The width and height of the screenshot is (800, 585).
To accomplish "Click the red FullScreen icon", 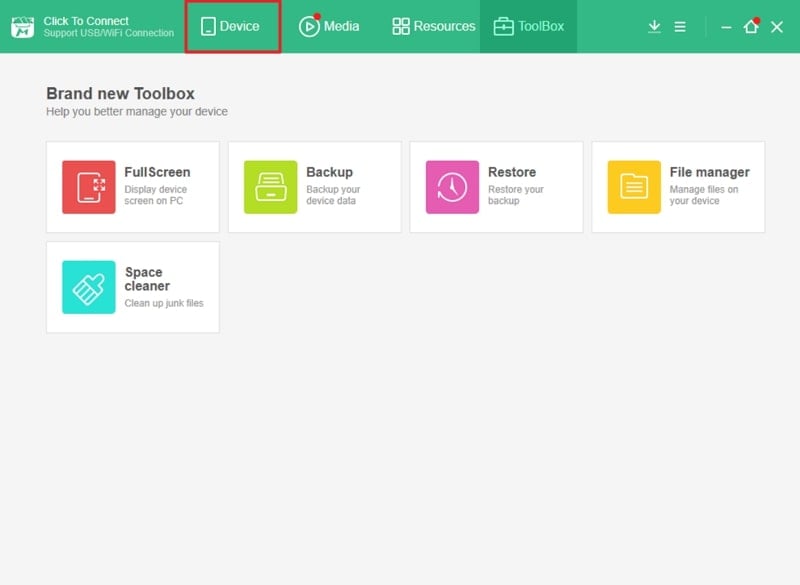I will [x=89, y=187].
